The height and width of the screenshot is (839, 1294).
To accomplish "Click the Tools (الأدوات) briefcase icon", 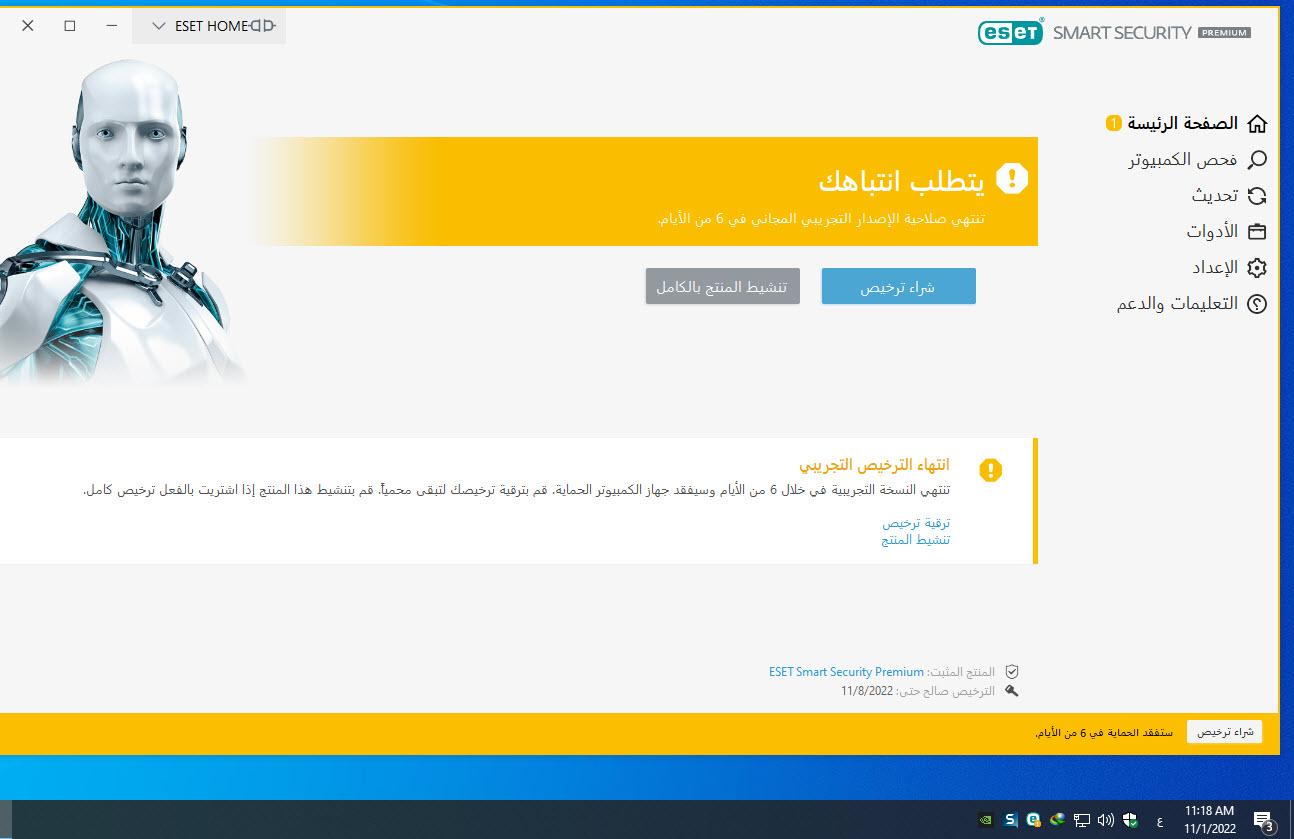I will pos(1257,232).
